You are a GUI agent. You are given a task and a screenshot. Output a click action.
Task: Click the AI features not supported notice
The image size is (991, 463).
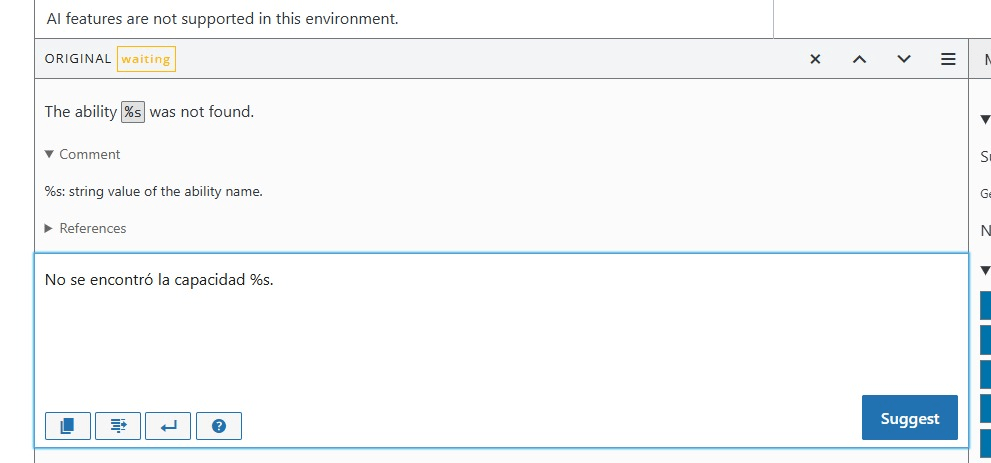[x=222, y=19]
